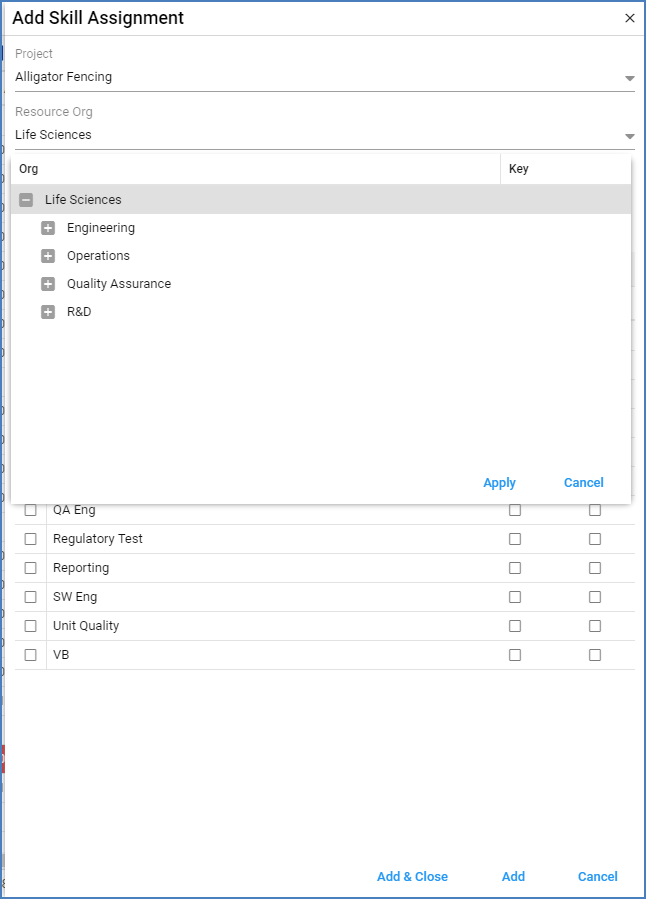Collapse the Life Sciences root node
The height and width of the screenshot is (899, 646).
click(26, 199)
